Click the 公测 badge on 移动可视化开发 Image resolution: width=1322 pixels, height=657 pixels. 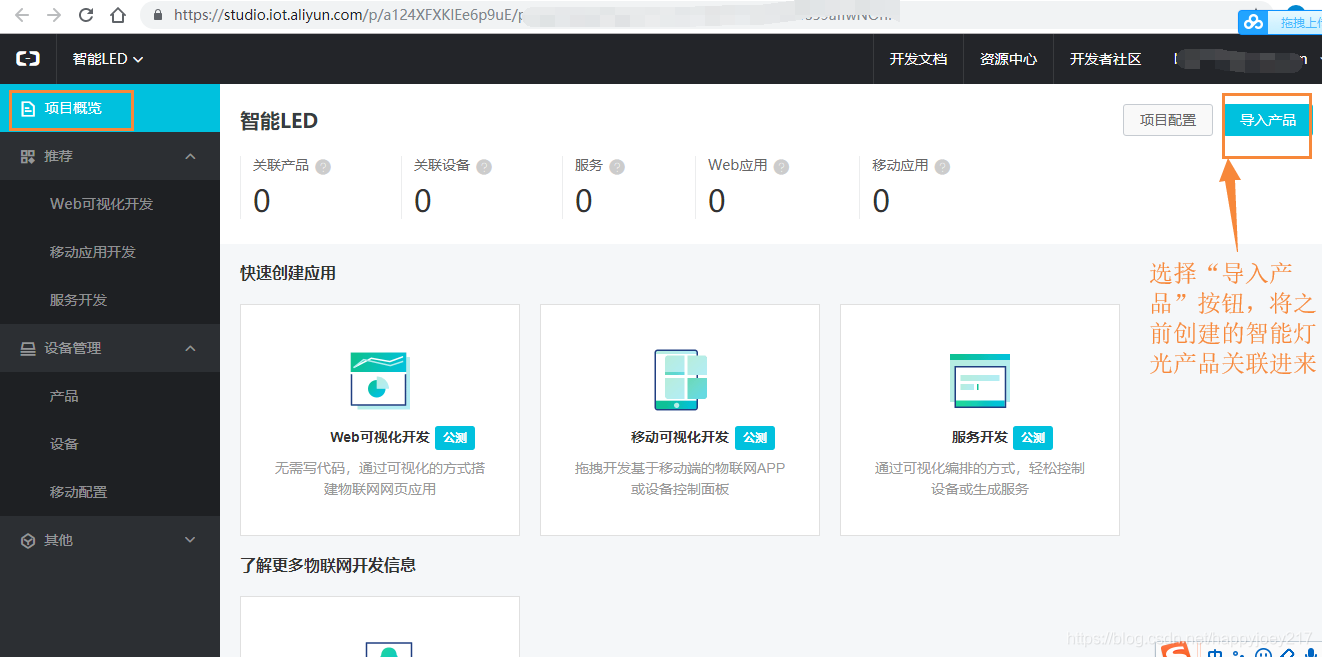point(755,438)
